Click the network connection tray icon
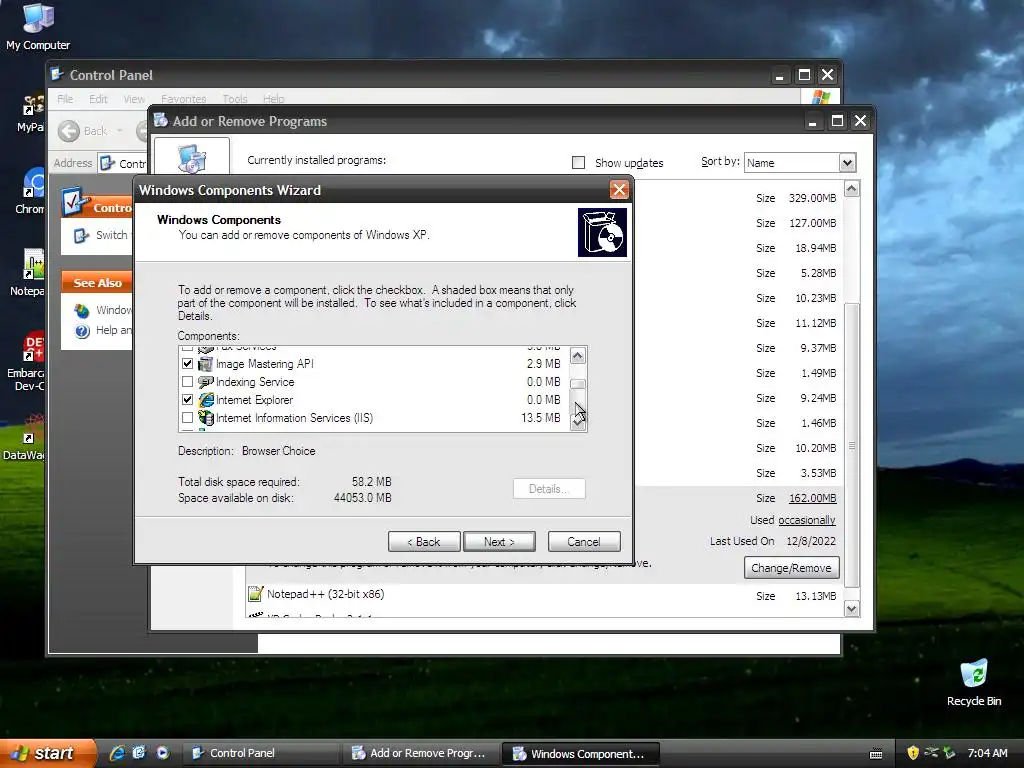Image resolution: width=1024 pixels, height=768 pixels. (931, 753)
